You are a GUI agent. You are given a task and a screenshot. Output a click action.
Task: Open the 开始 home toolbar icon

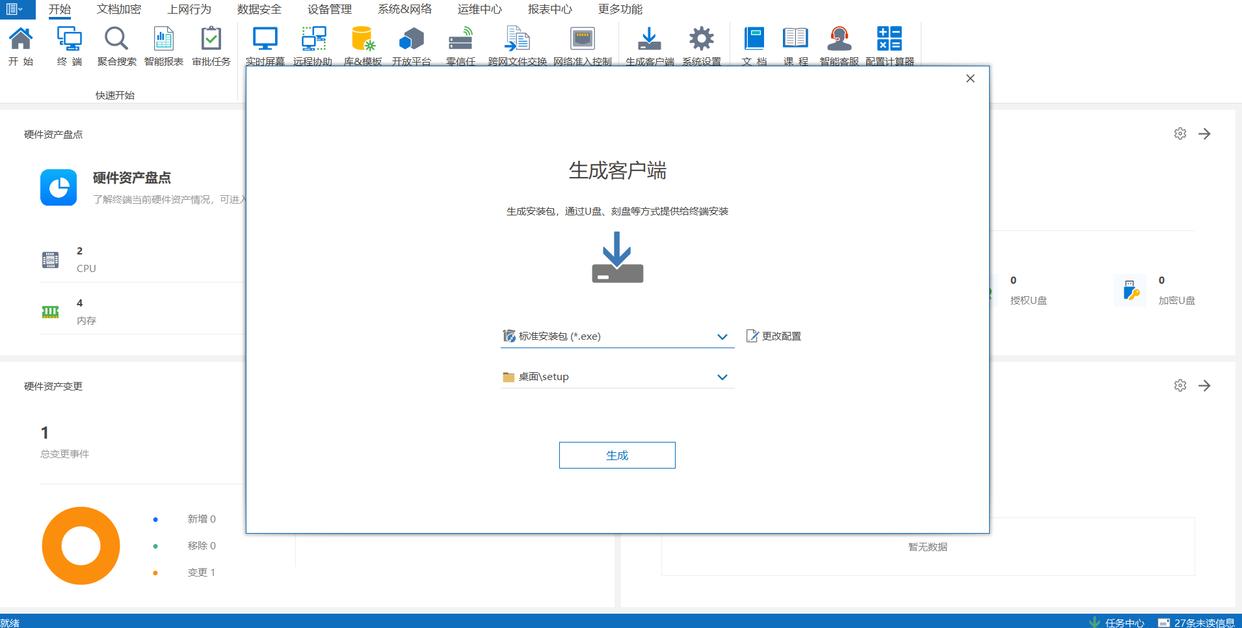(20, 46)
